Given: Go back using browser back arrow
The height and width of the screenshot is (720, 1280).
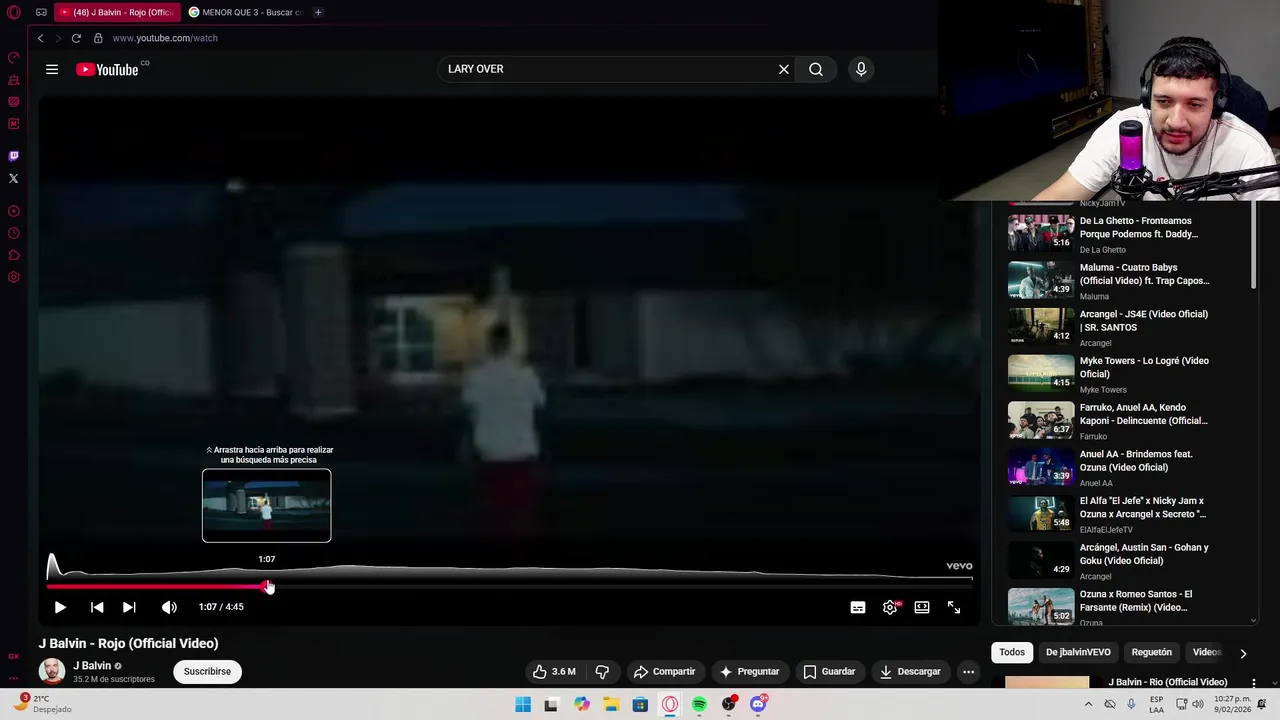Looking at the screenshot, I should tap(40, 38).
